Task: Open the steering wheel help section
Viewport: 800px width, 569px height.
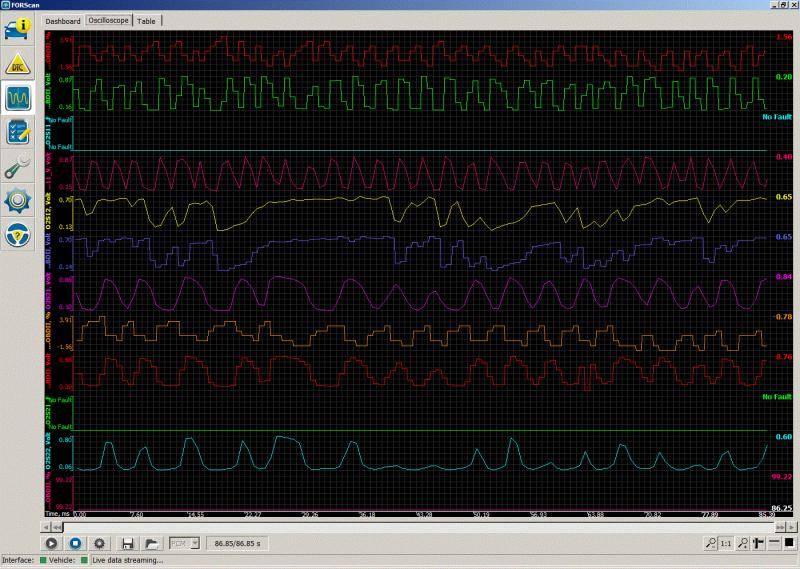Action: point(18,234)
